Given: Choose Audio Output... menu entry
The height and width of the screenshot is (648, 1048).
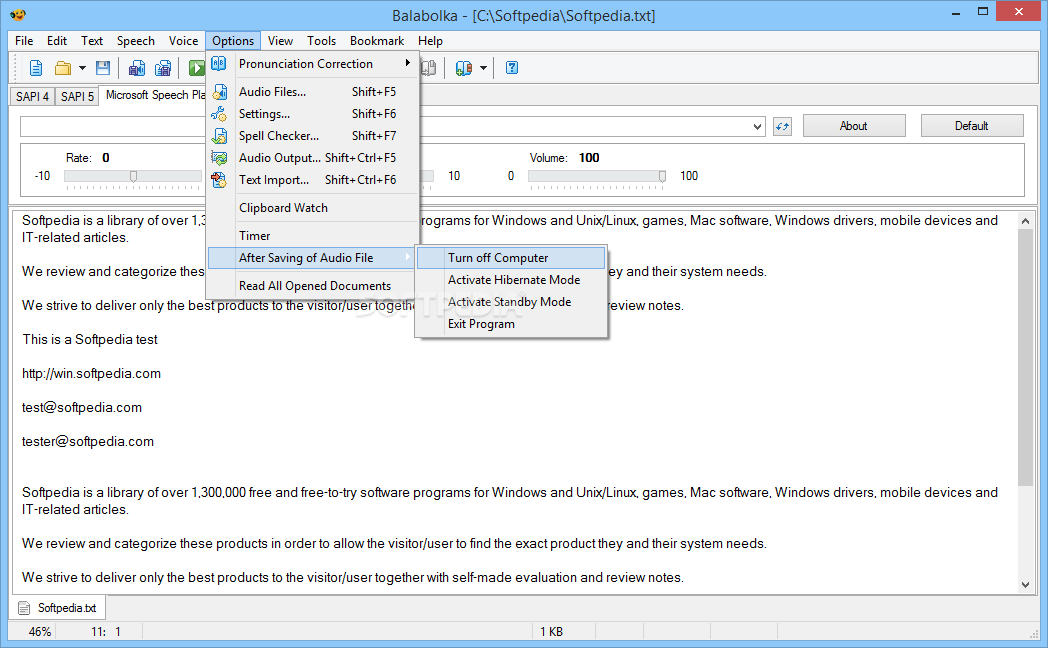Looking at the screenshot, I should point(313,158).
